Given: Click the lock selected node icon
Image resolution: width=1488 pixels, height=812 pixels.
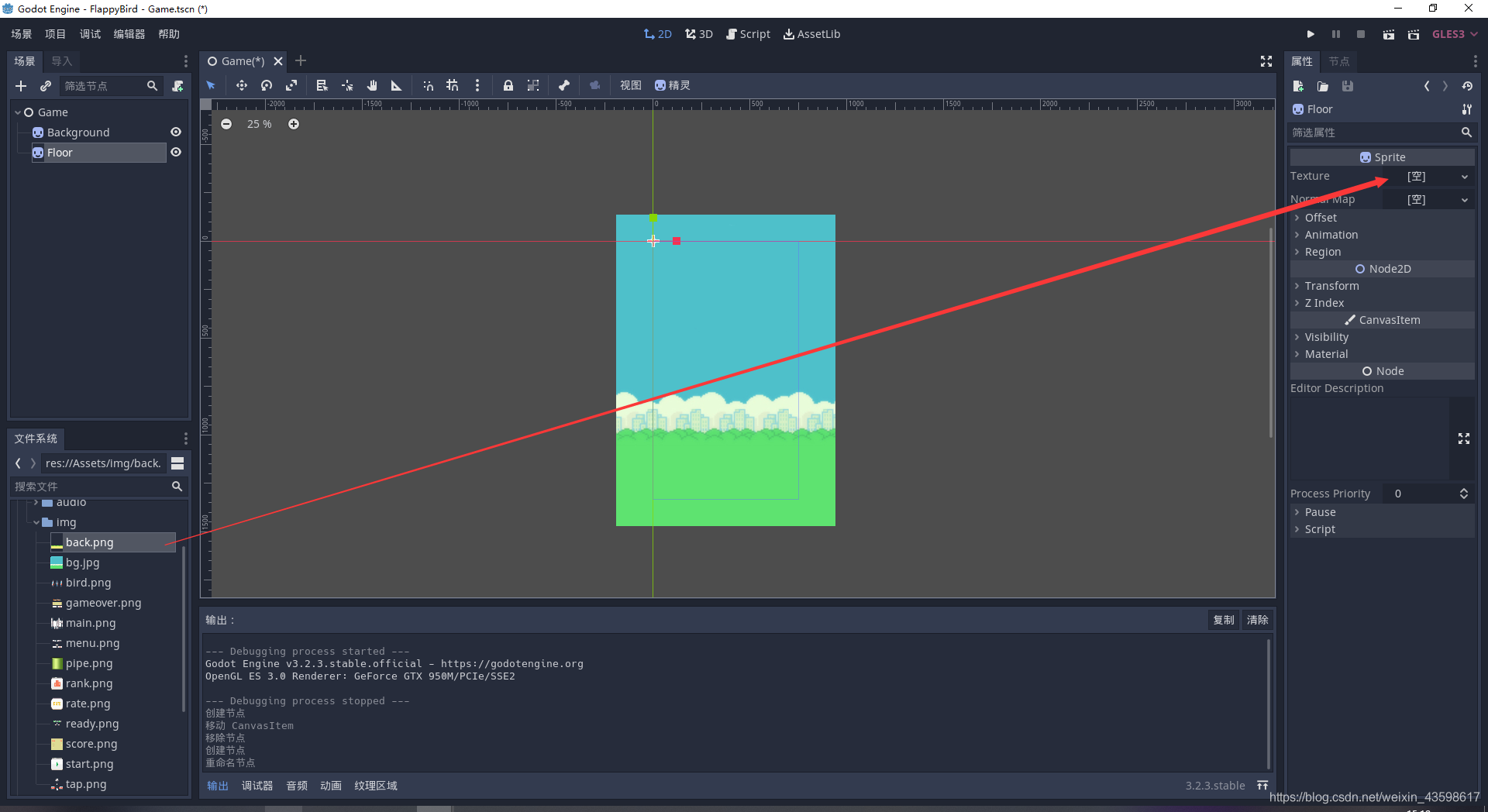Looking at the screenshot, I should (x=508, y=85).
